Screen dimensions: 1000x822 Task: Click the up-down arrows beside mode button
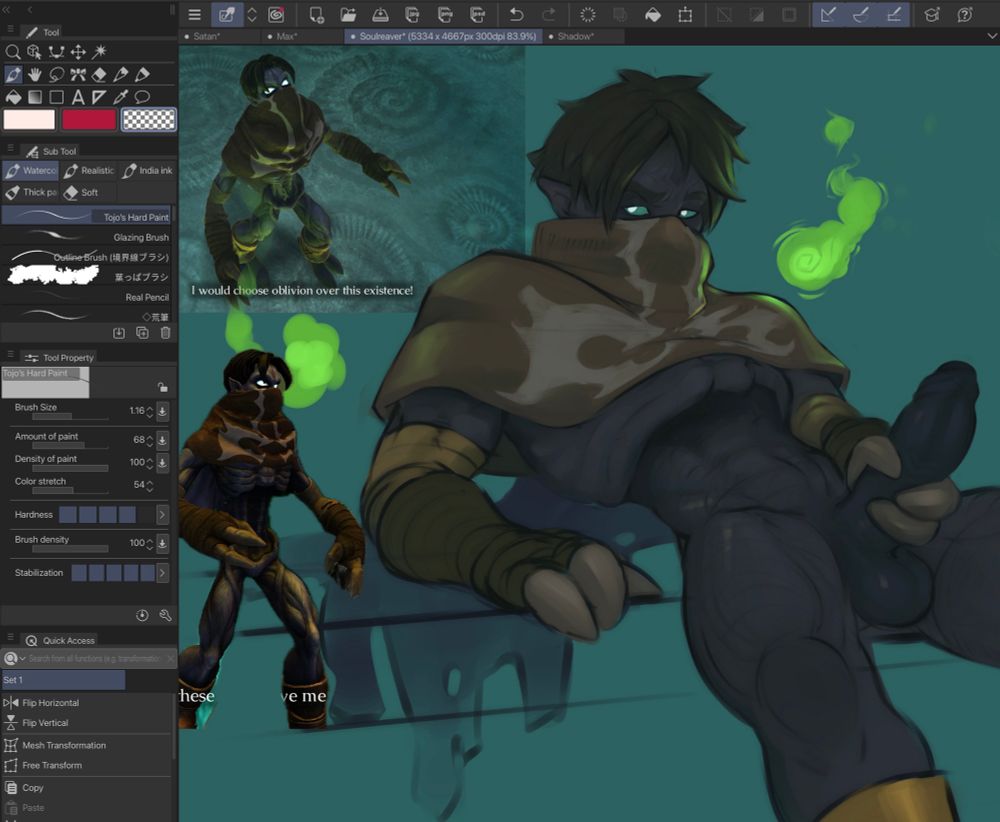click(x=252, y=15)
